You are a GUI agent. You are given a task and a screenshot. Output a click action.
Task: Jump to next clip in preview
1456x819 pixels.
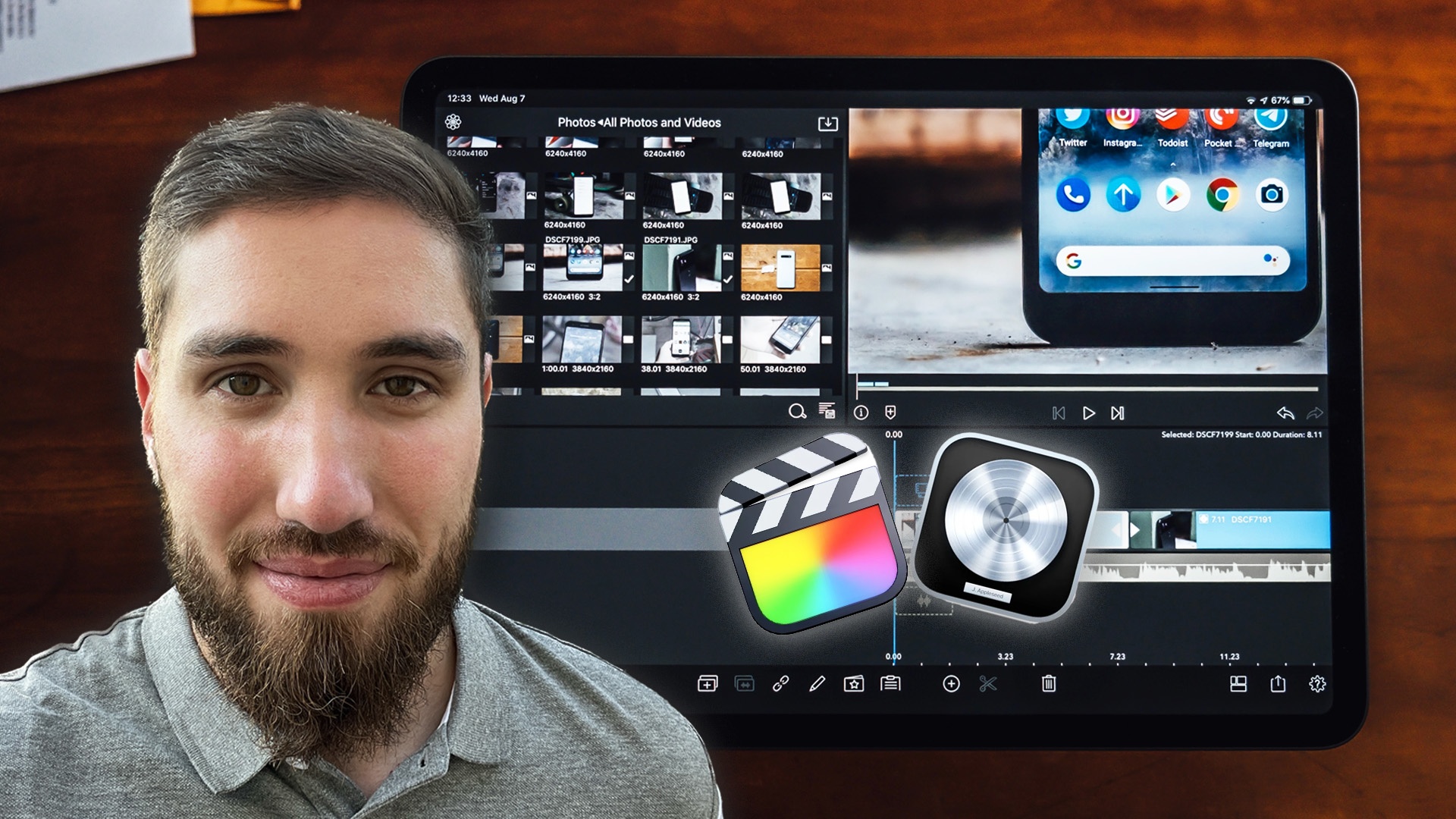1117,413
